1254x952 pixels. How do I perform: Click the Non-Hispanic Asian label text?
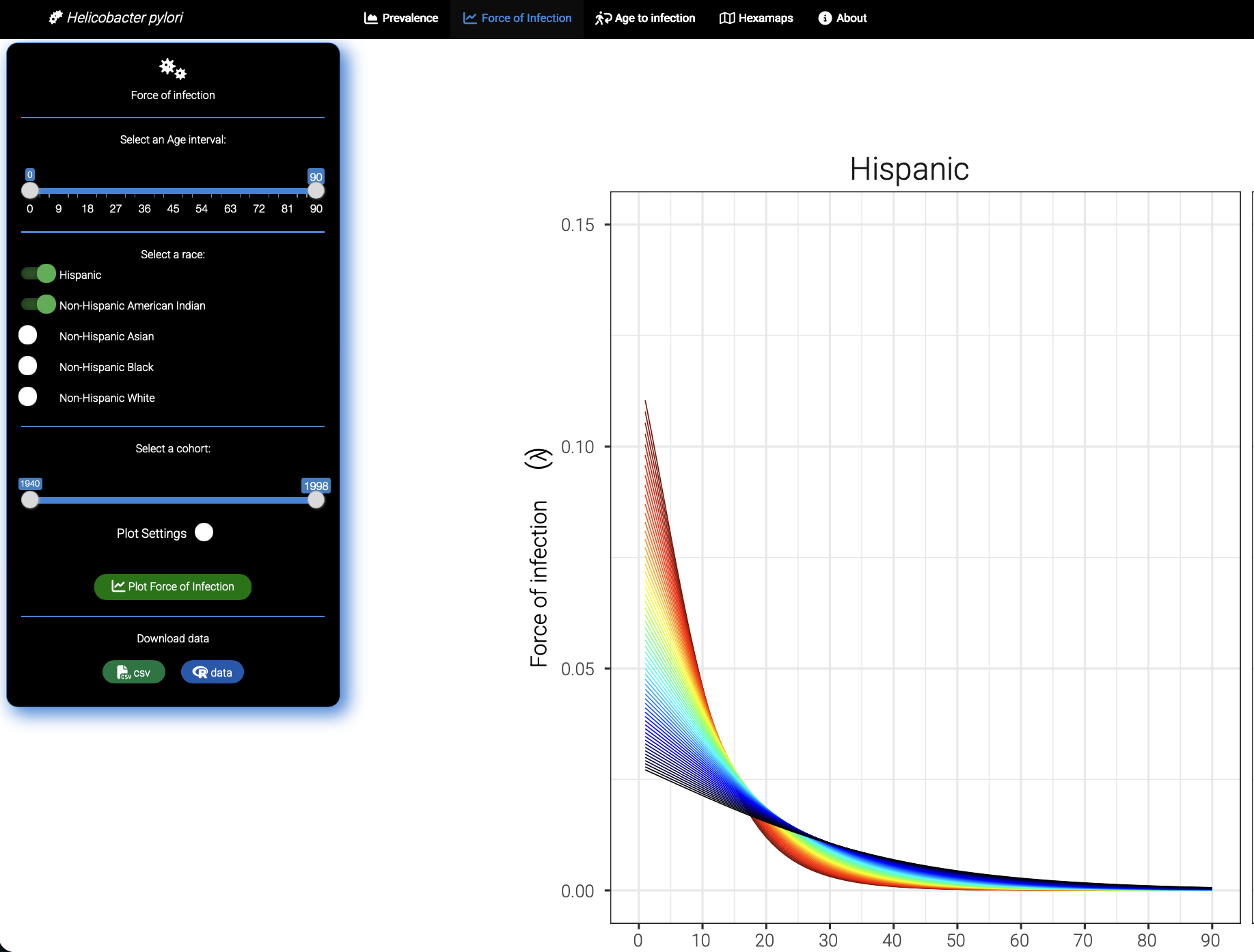click(107, 336)
